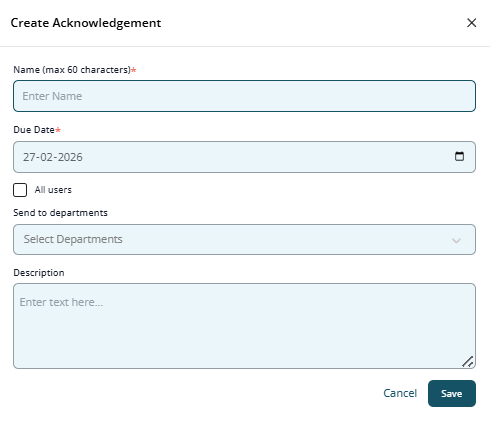Open the Due Date calendar picker icon
Image resolution: width=490 pixels, height=442 pixels.
(x=459, y=156)
